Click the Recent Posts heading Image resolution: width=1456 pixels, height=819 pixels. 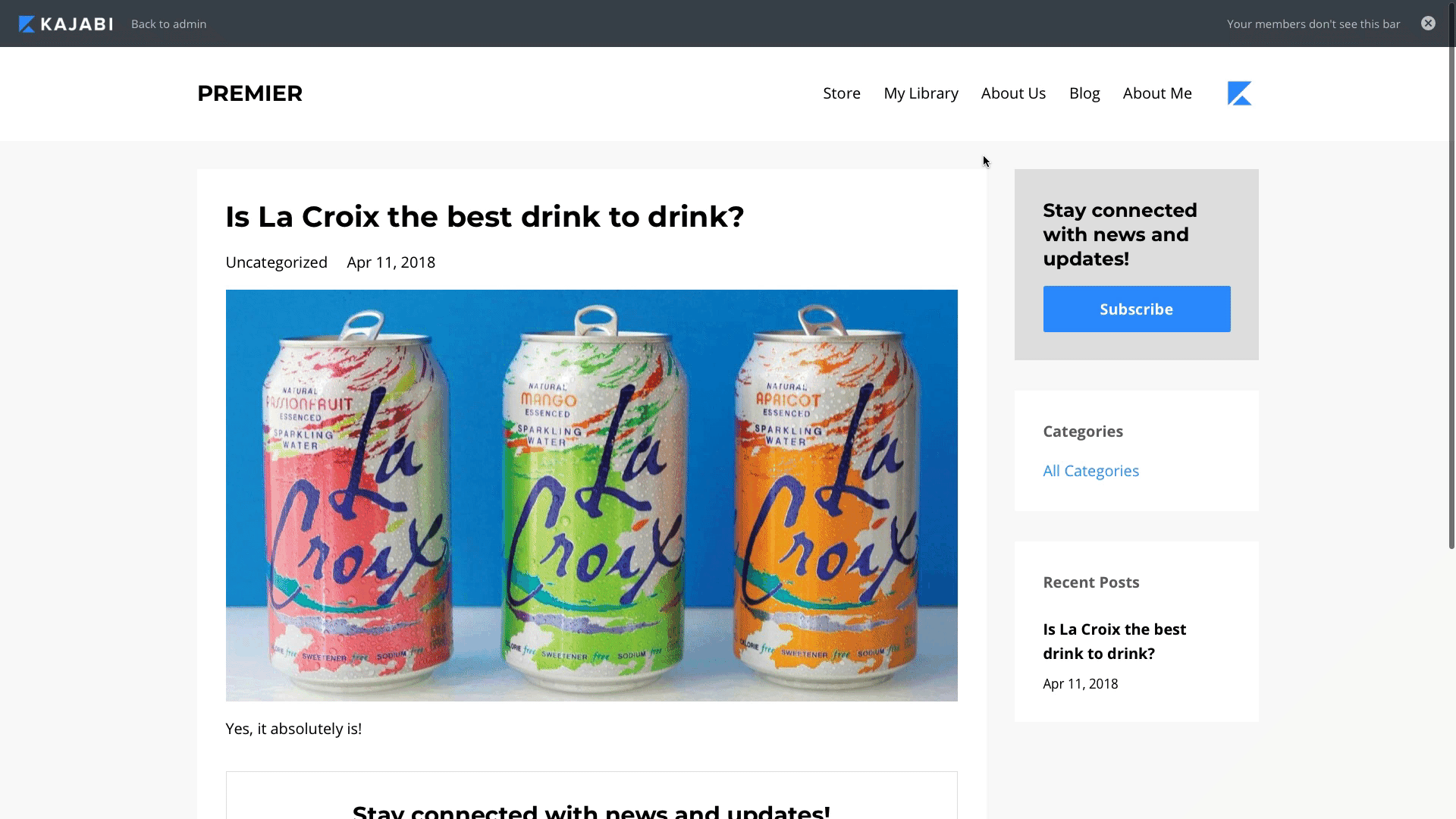(1090, 582)
